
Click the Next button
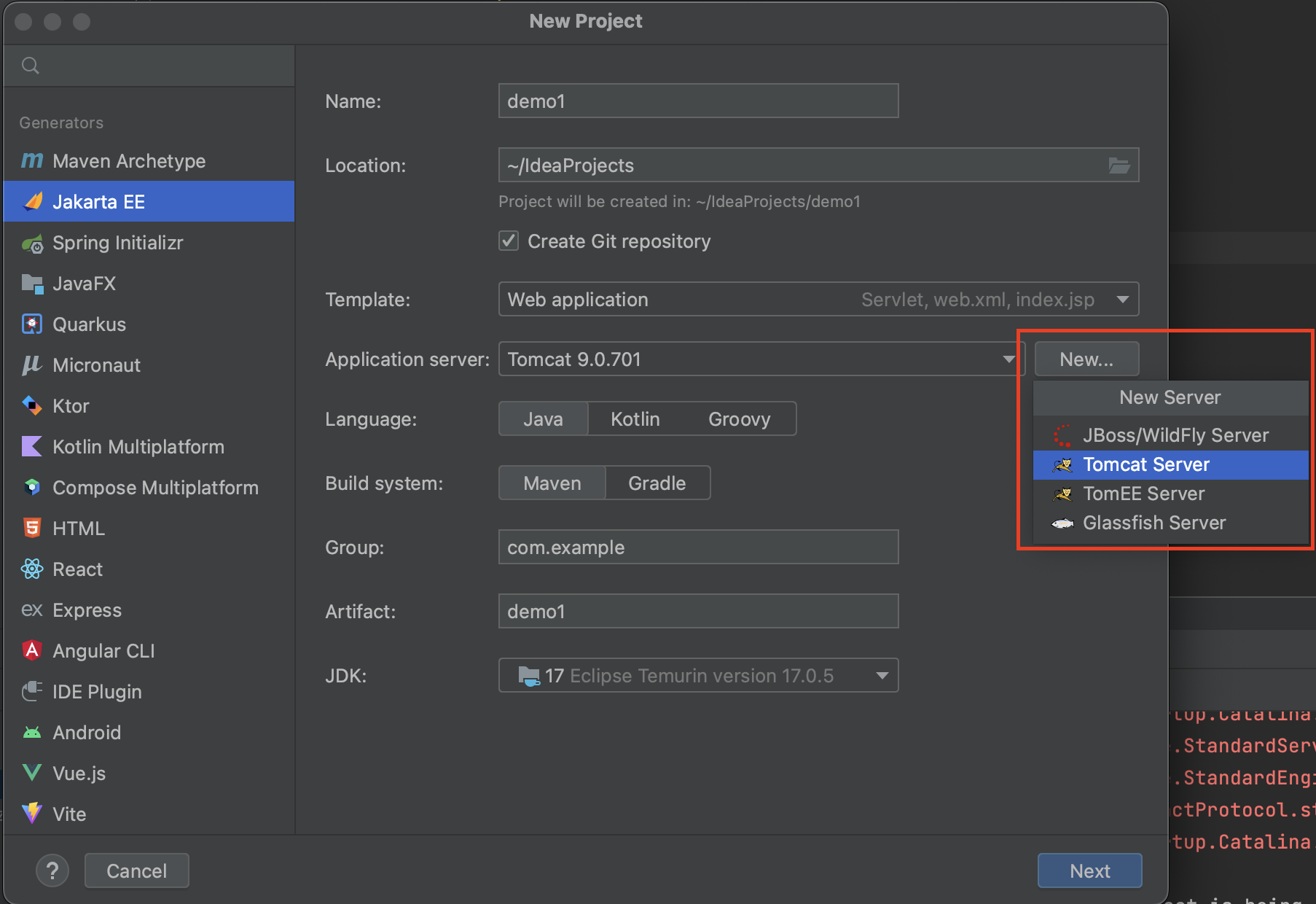coord(1089,870)
